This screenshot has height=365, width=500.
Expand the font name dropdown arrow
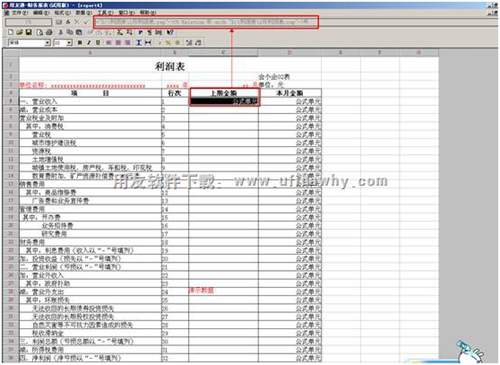click(47, 43)
